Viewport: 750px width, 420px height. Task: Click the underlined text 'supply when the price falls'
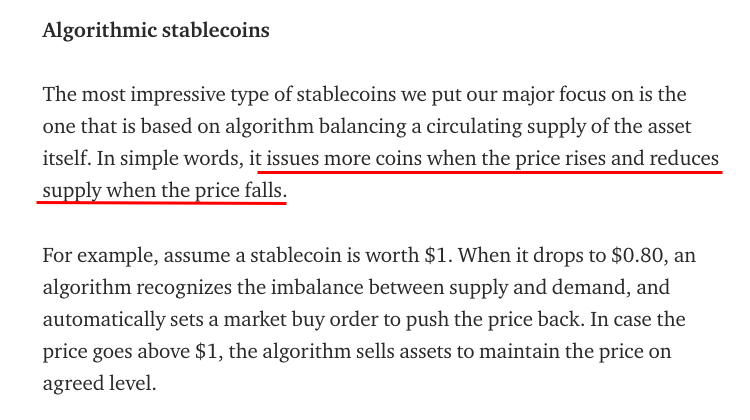[163, 191]
